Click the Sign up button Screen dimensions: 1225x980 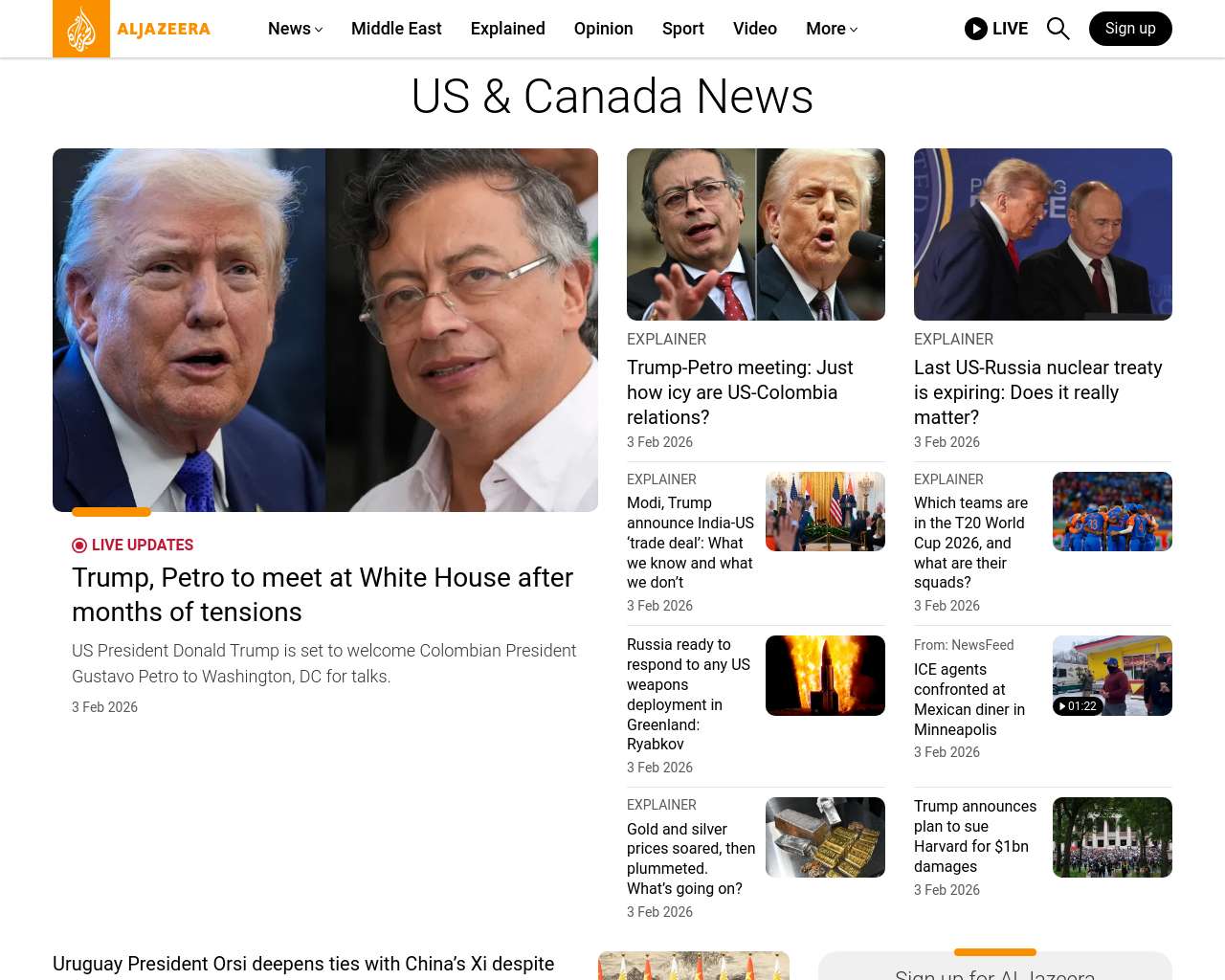click(1130, 29)
